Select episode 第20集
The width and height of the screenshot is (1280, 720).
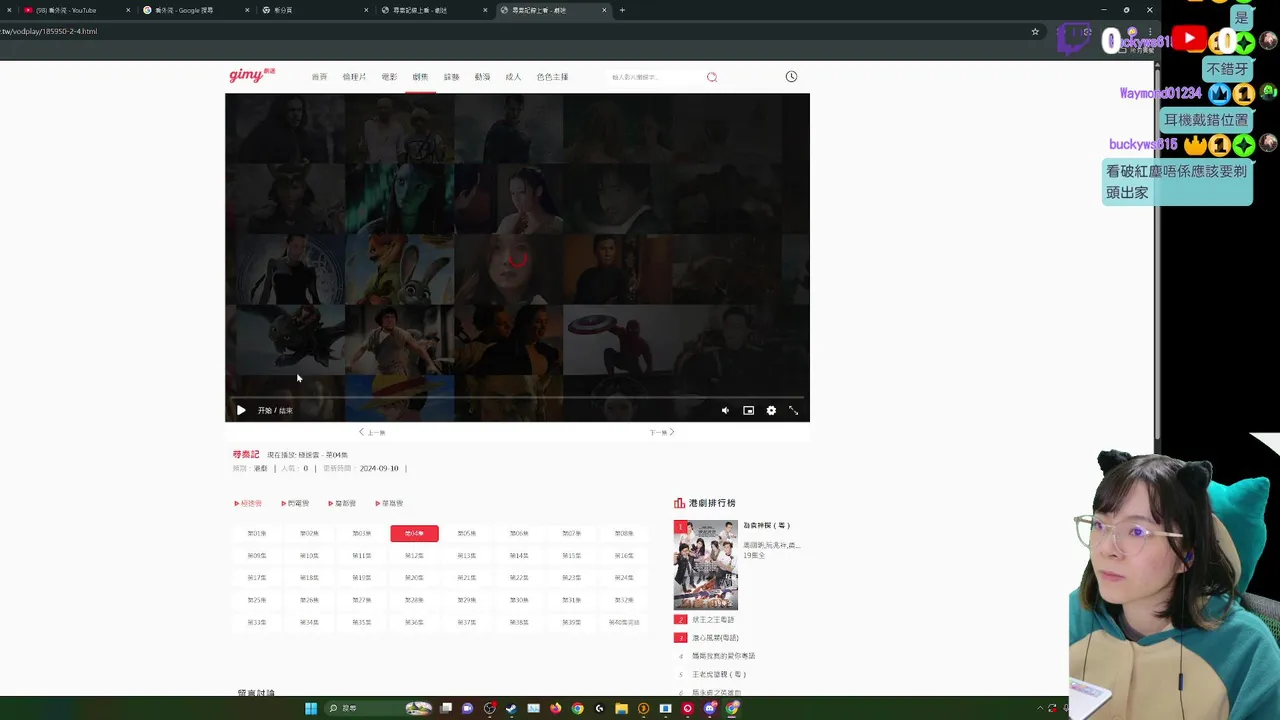click(414, 577)
